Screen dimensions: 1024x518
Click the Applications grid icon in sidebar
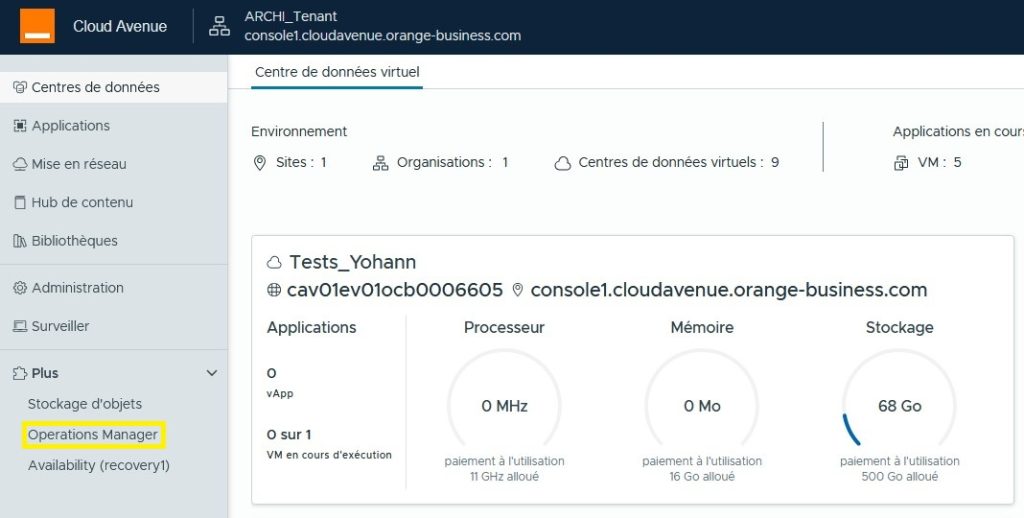tap(19, 126)
